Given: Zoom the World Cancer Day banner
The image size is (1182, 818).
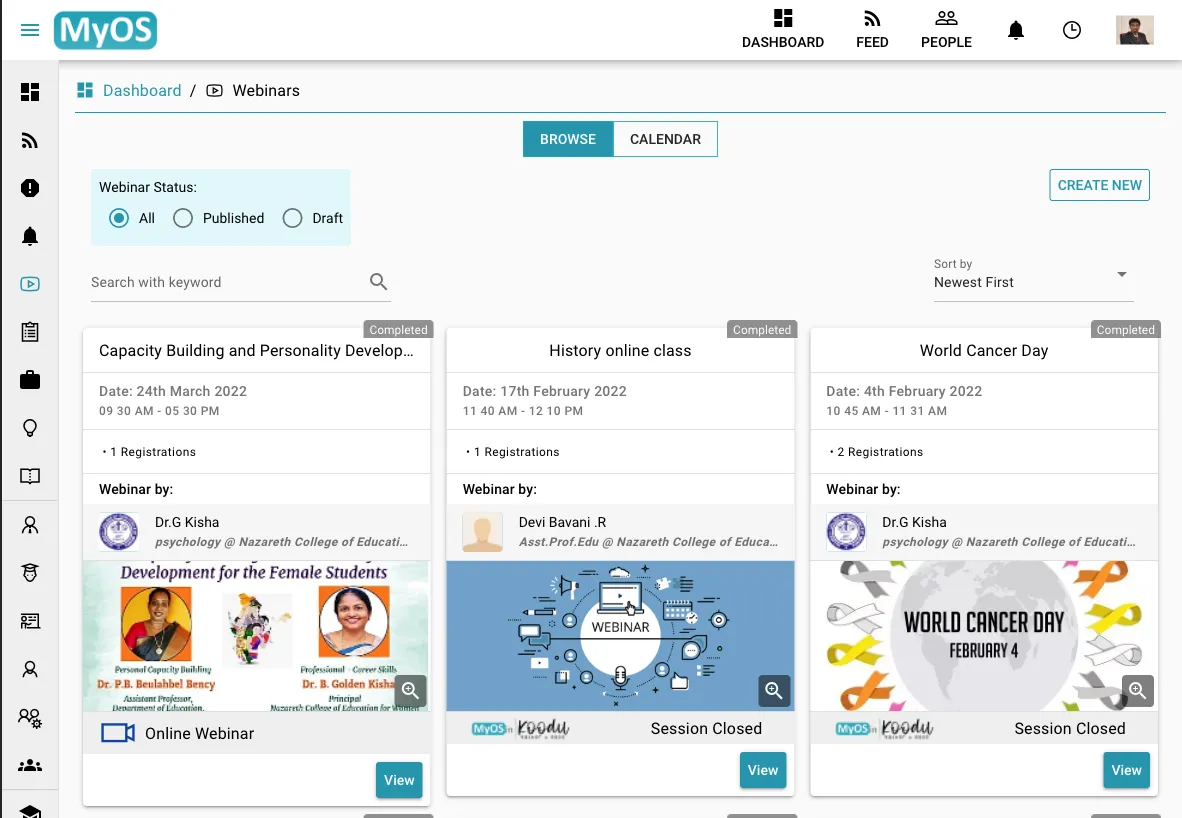Looking at the screenshot, I should pyautogui.click(x=1138, y=691).
